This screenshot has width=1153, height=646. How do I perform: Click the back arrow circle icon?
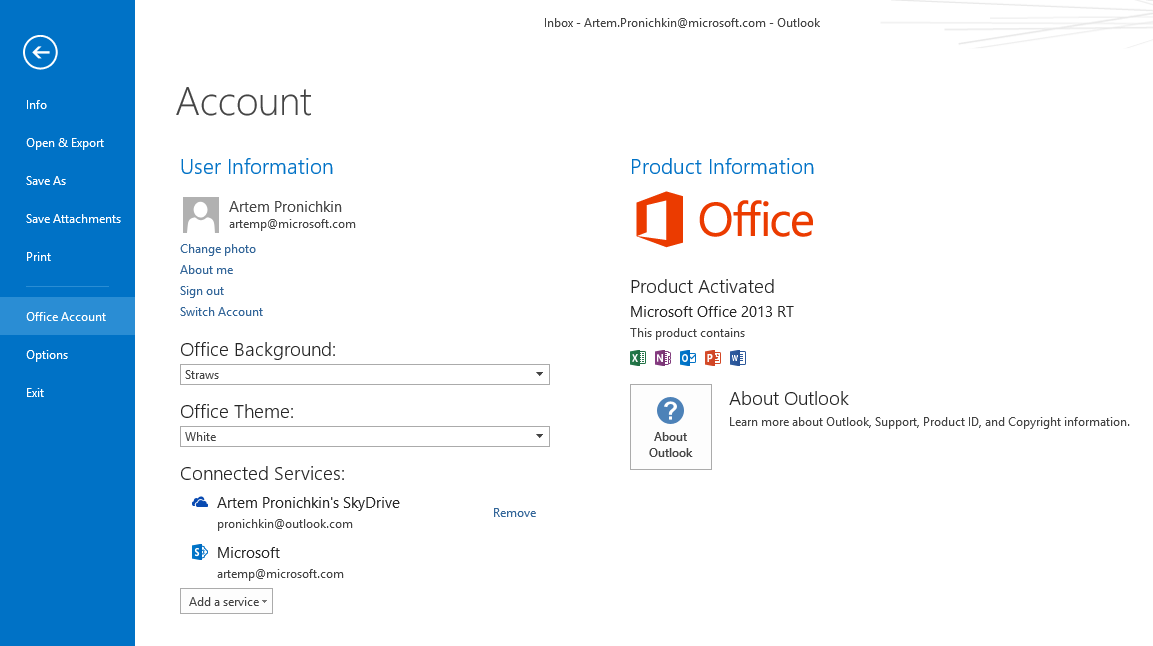40,52
